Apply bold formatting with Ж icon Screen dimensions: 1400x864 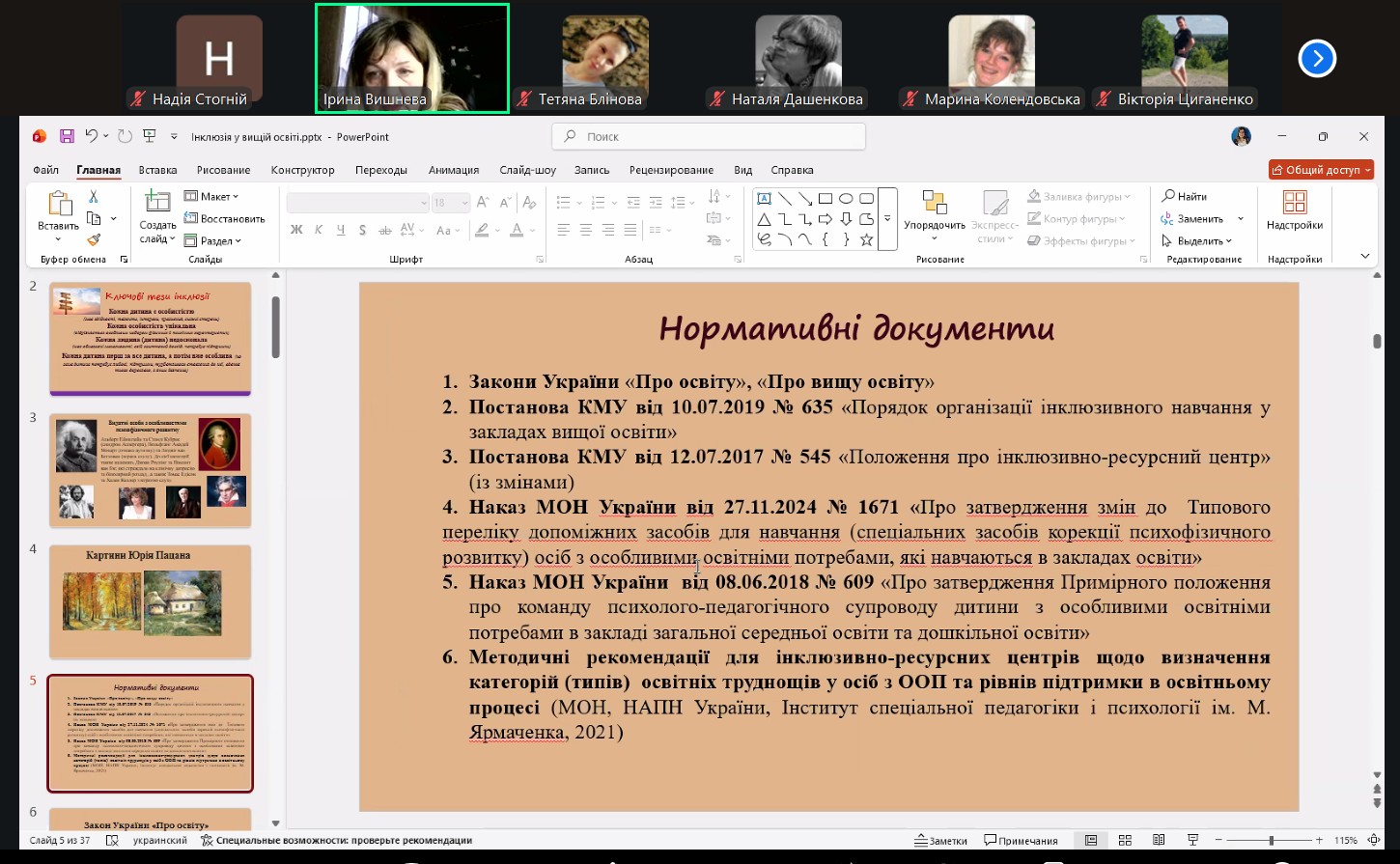pos(296,230)
